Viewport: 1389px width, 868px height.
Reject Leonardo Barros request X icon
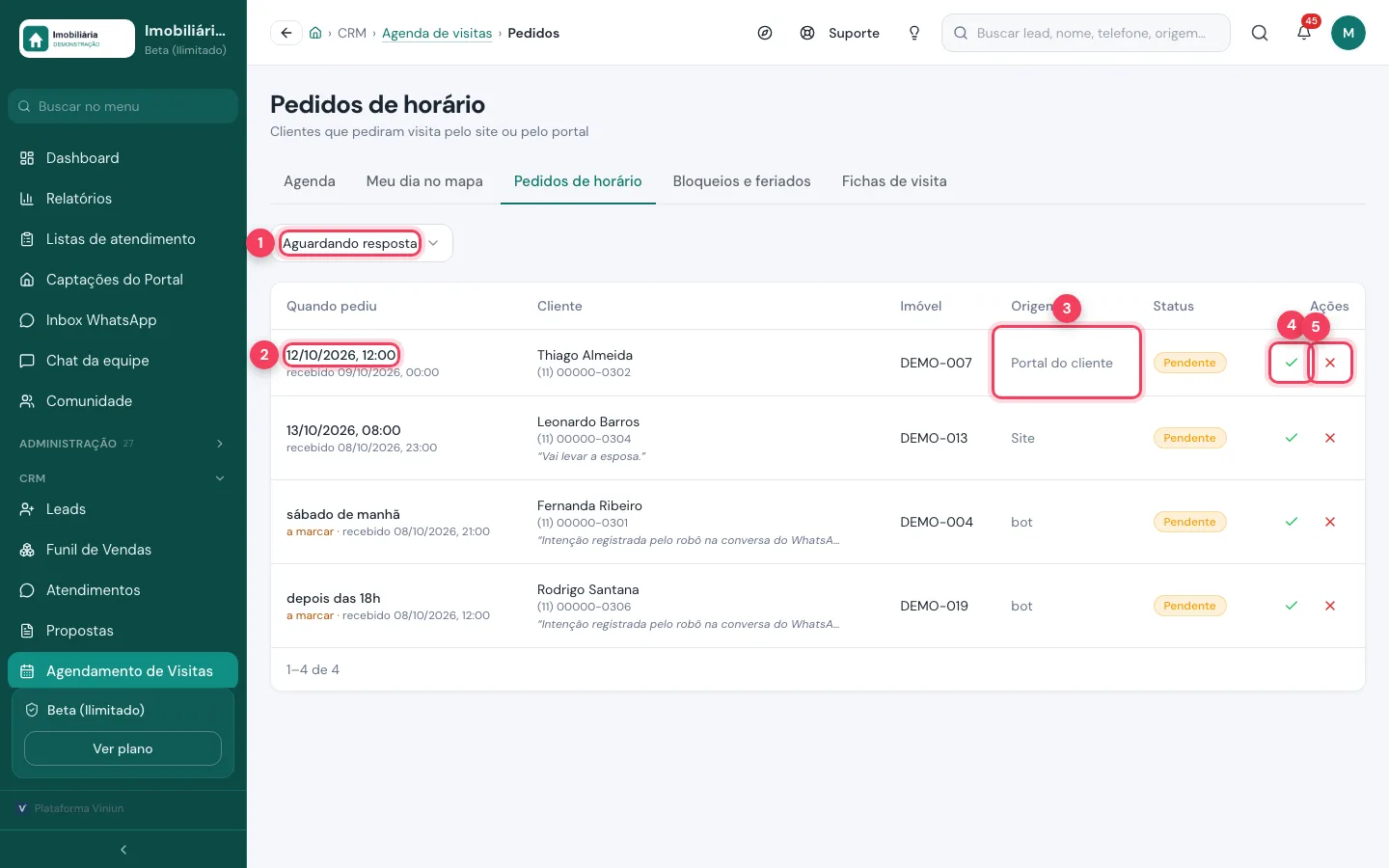(x=1330, y=438)
